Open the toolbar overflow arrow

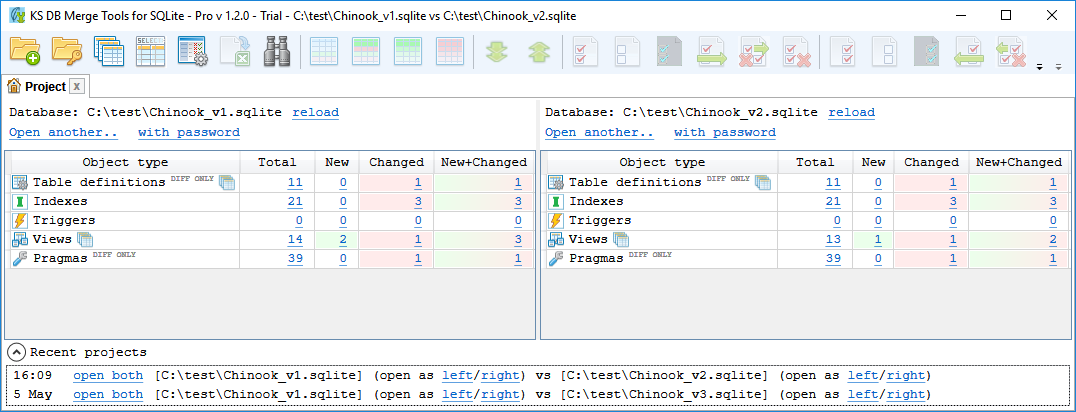pyautogui.click(x=1040, y=67)
